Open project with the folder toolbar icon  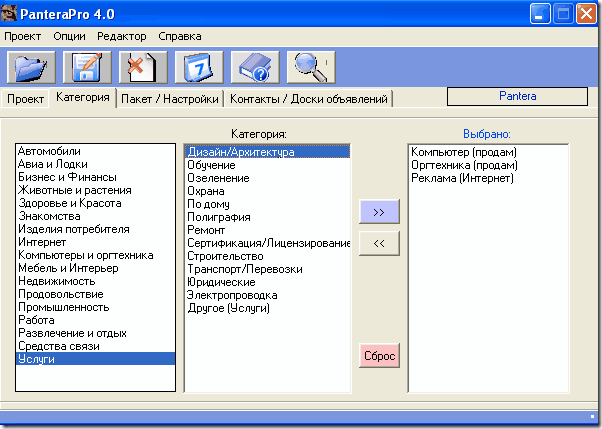31,67
